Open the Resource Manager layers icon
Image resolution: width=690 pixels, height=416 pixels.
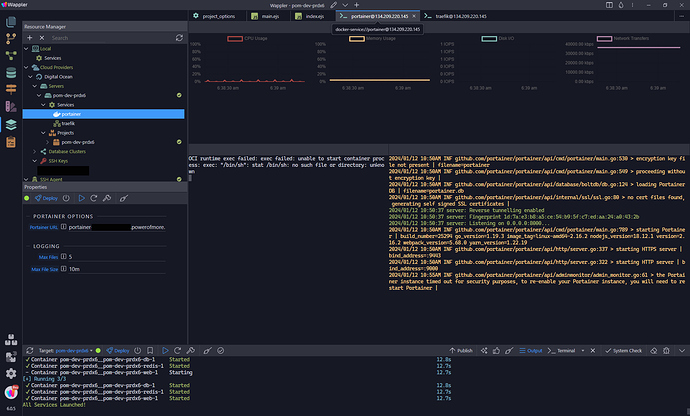[11, 124]
